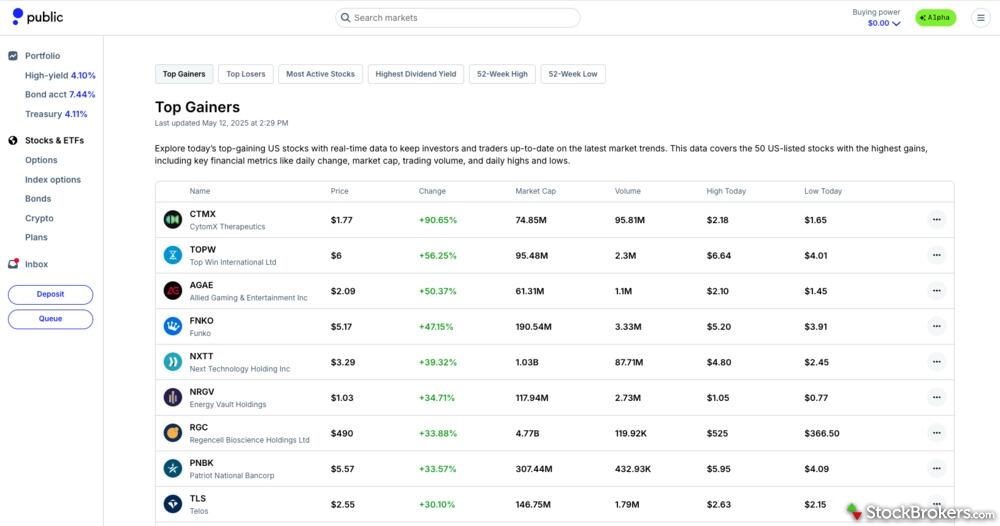Click the Funko stock logo icon

(173, 326)
